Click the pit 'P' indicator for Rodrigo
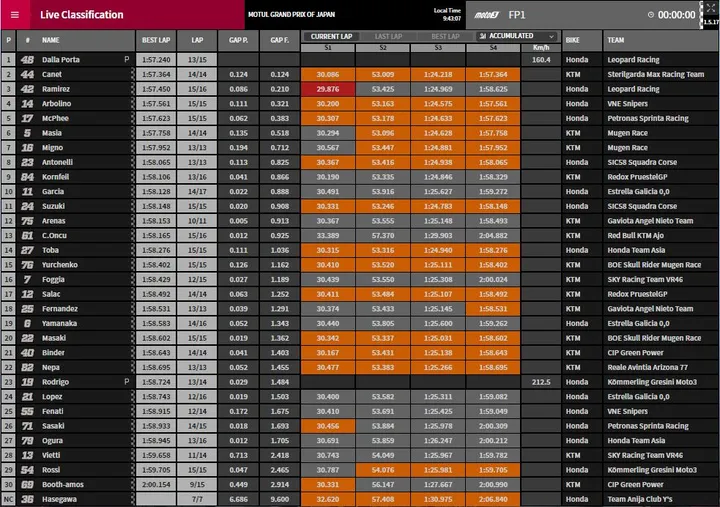Screen dimensions: 720x507 tap(127, 382)
